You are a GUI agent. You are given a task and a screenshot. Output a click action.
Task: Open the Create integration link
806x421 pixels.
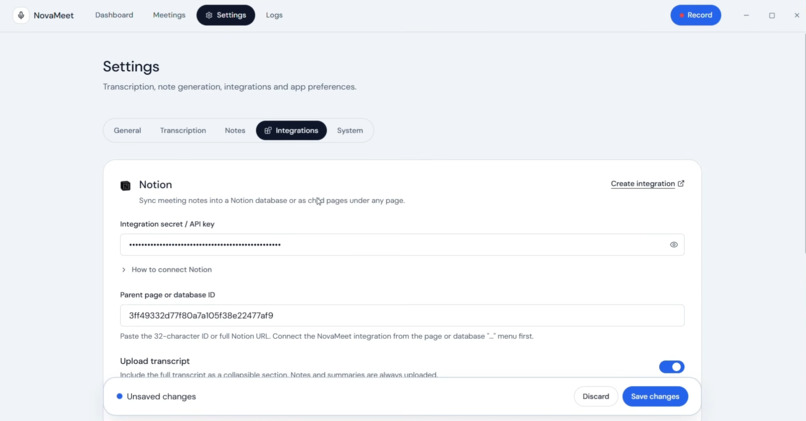tap(643, 184)
